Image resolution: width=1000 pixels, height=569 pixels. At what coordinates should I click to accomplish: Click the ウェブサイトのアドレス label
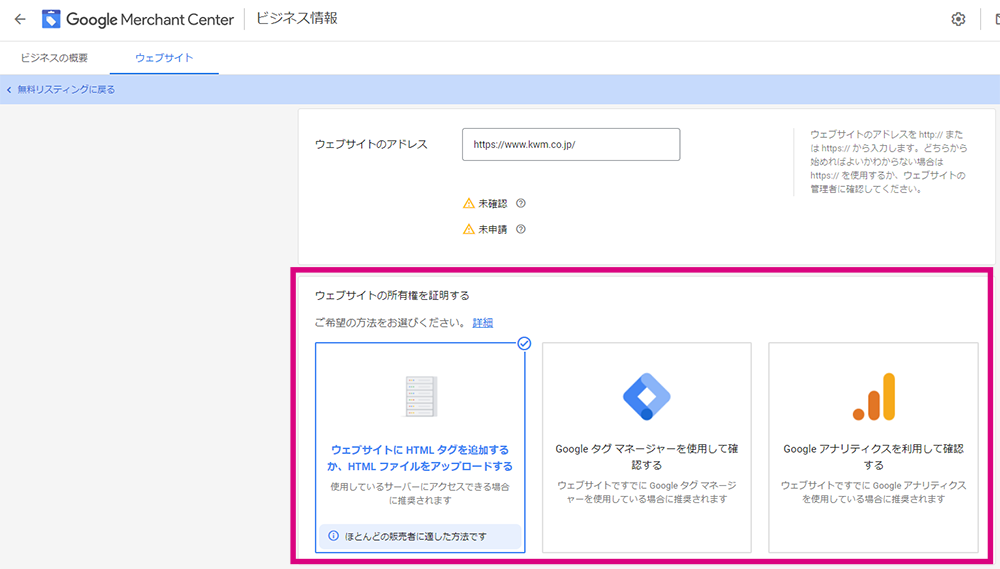coord(371,144)
